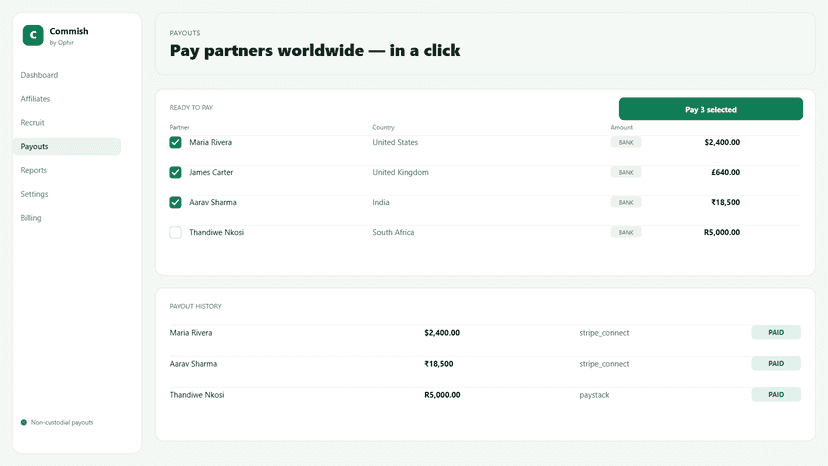Click the BANK tag for Aarav Sharma
The image size is (828, 466).
coord(626,202)
